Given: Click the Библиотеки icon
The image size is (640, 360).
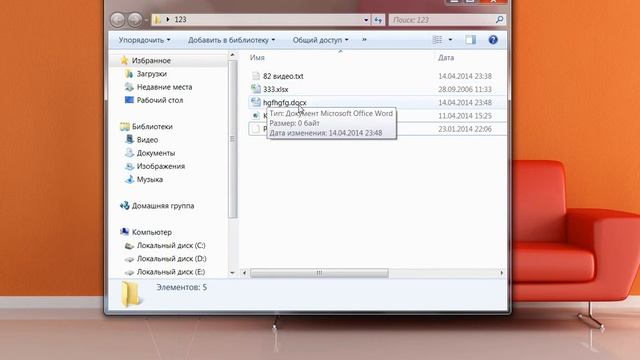Looking at the screenshot, I should 124,127.
